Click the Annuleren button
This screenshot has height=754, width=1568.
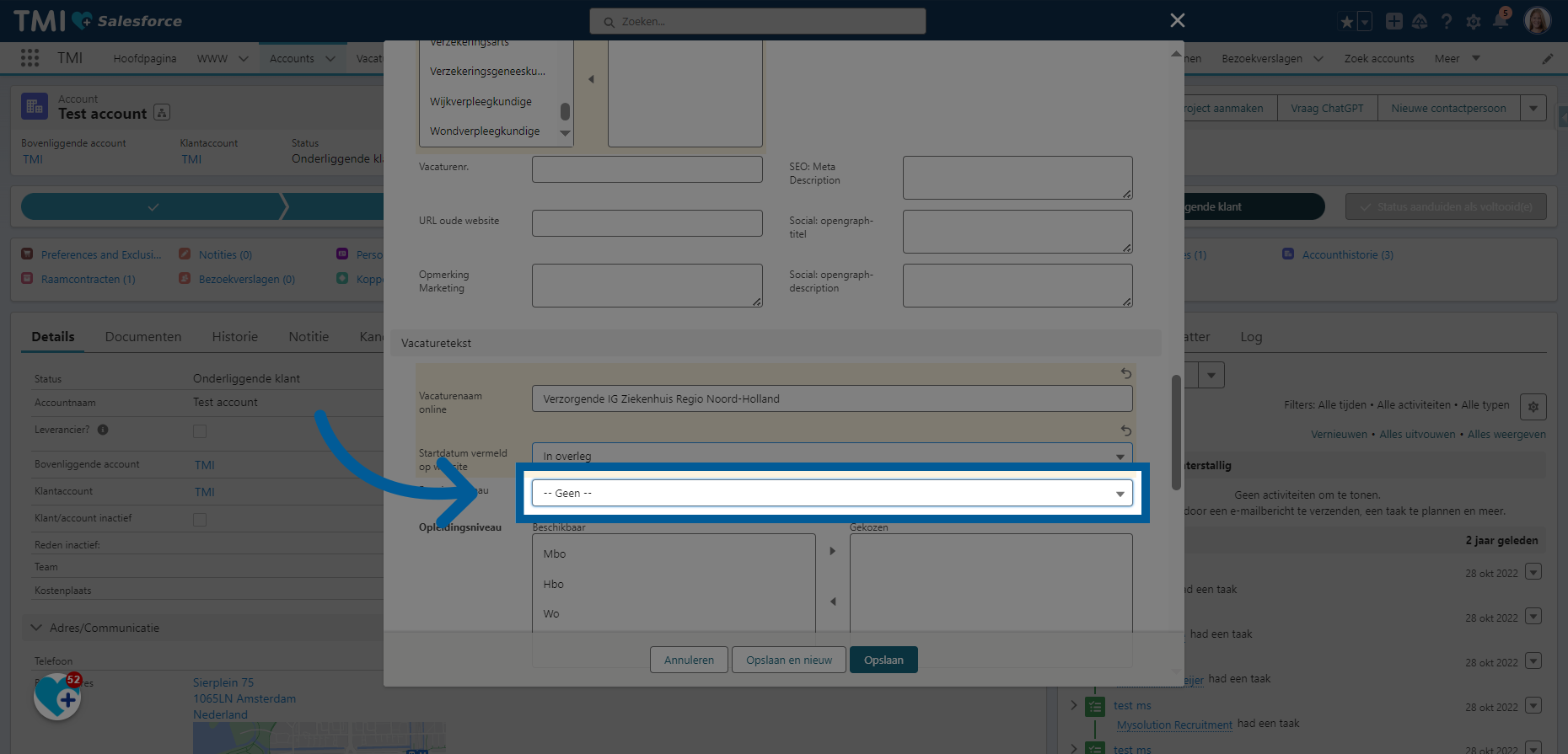689,660
